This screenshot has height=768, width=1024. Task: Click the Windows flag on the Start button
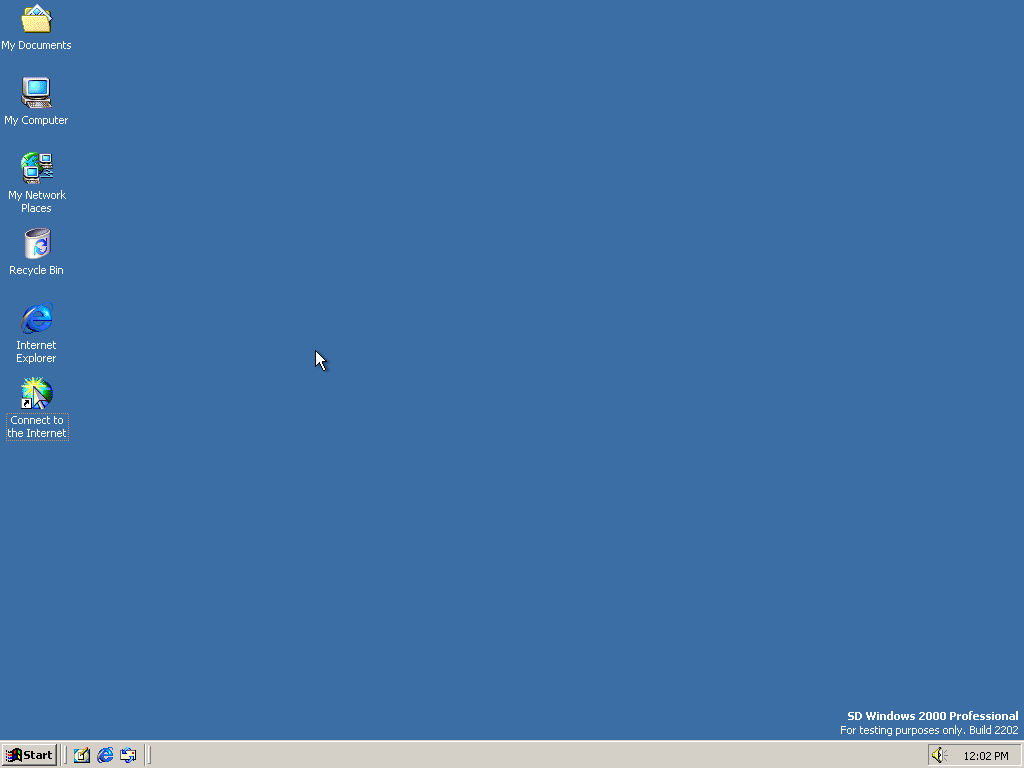pos(13,755)
